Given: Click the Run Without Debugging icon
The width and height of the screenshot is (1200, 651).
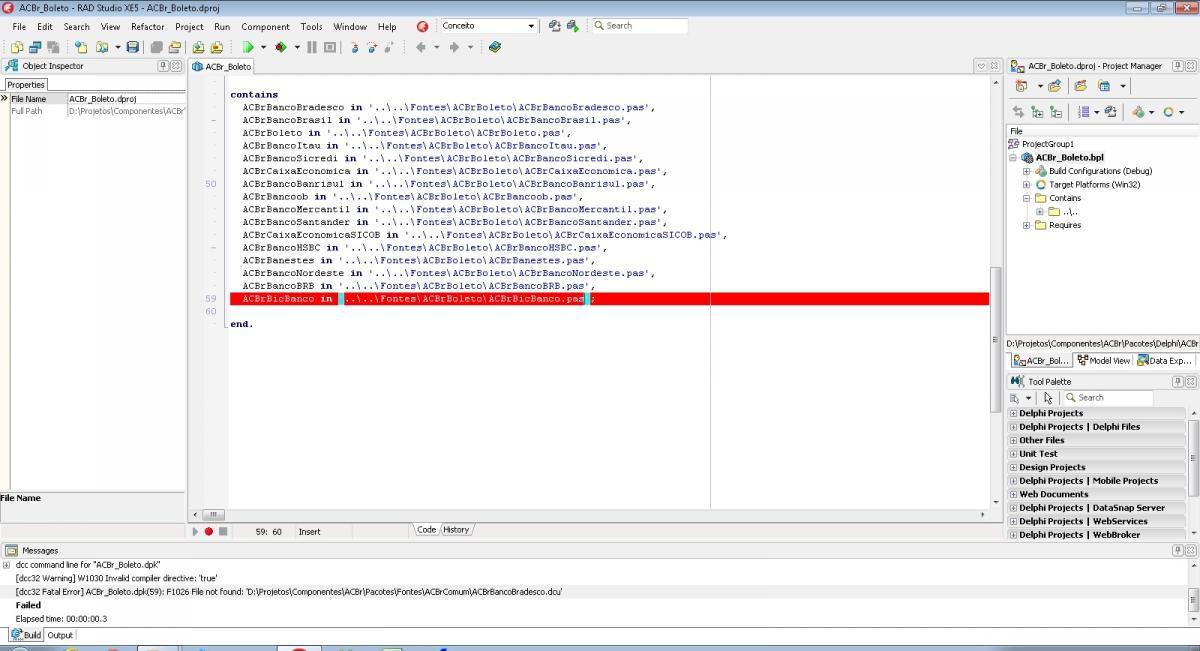Looking at the screenshot, I should (281, 46).
